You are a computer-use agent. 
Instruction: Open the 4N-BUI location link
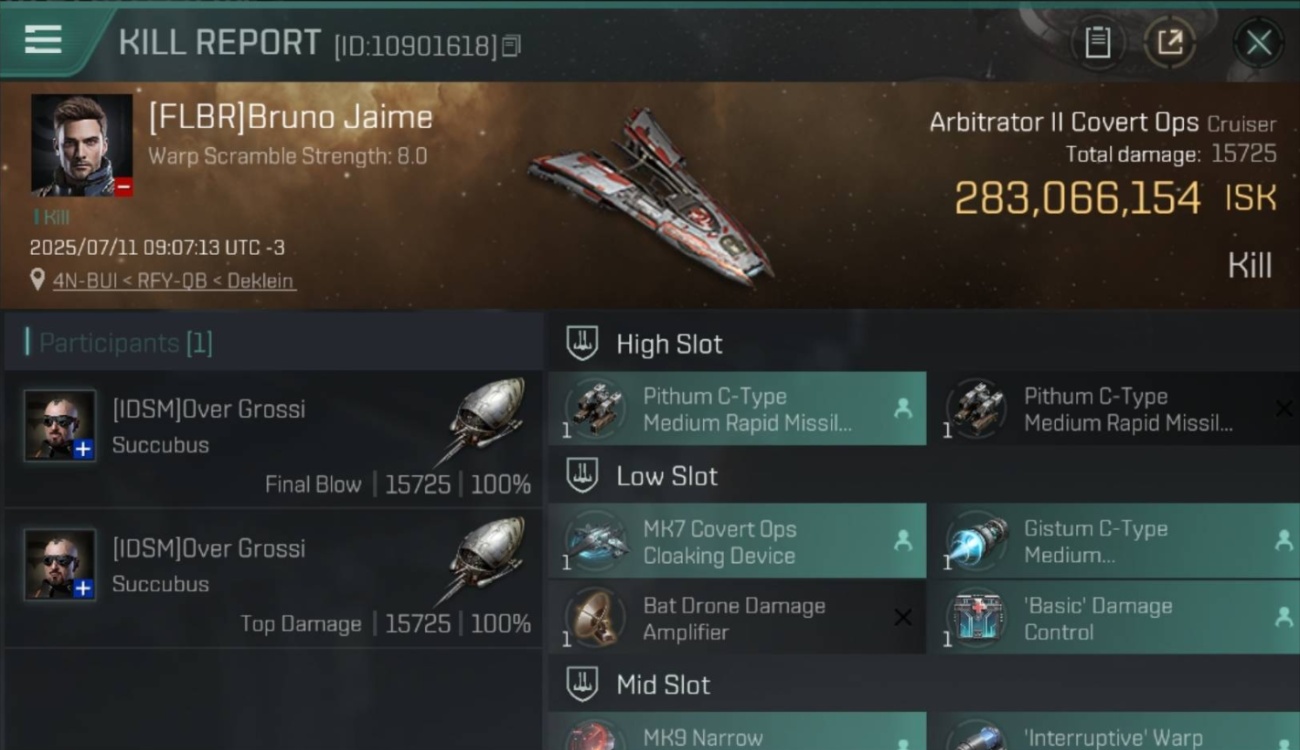(x=174, y=281)
